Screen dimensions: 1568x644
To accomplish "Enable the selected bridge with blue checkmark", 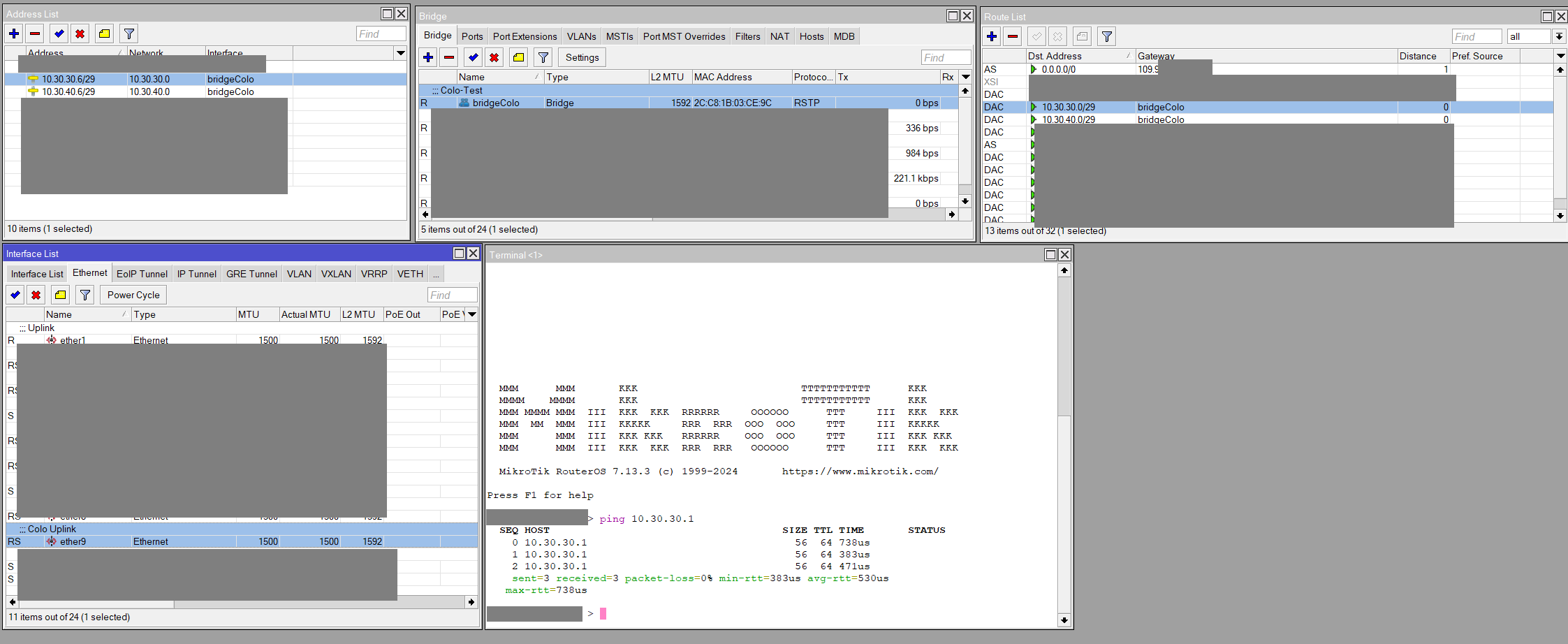I will click(x=473, y=57).
